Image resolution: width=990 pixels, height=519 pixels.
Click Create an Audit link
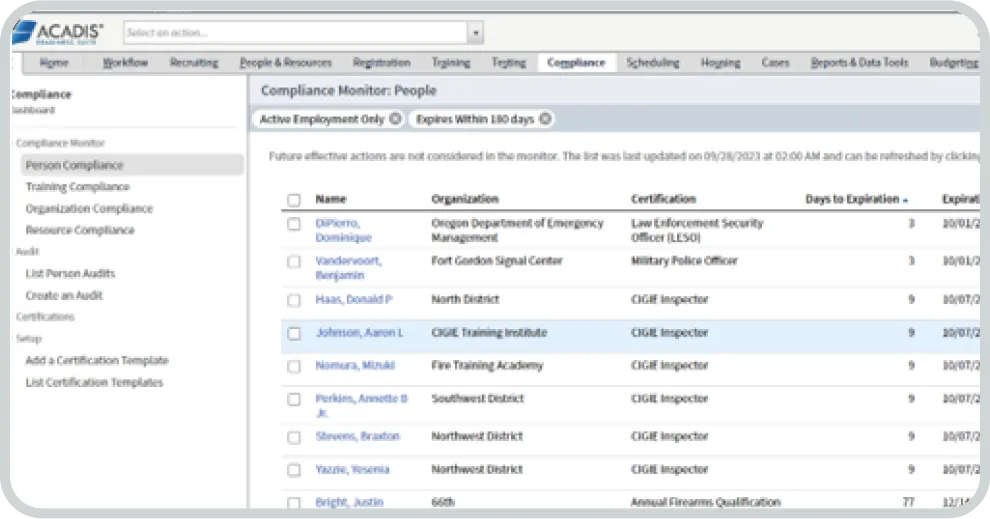[x=64, y=296]
